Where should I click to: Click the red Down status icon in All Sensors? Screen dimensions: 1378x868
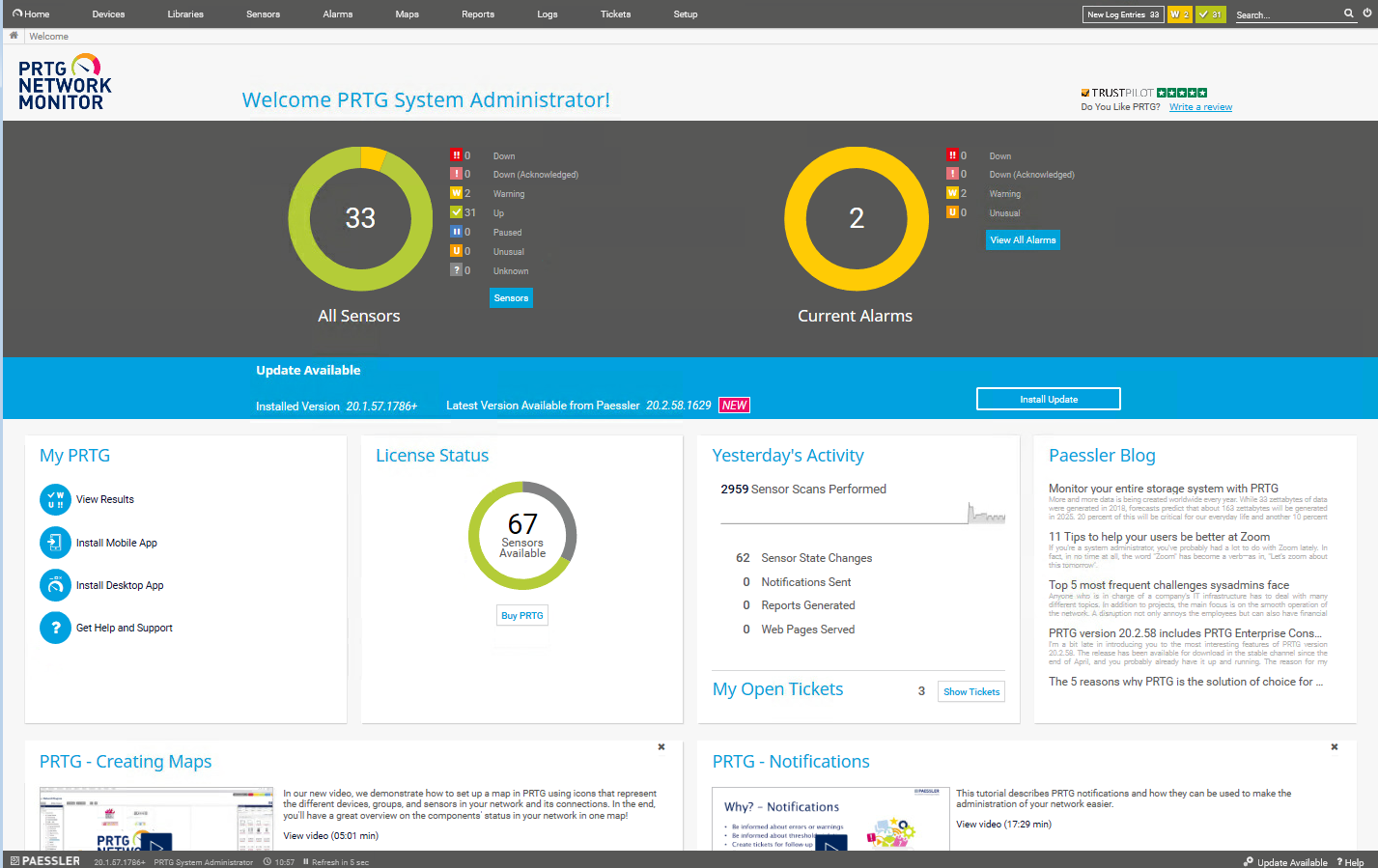[x=456, y=154]
